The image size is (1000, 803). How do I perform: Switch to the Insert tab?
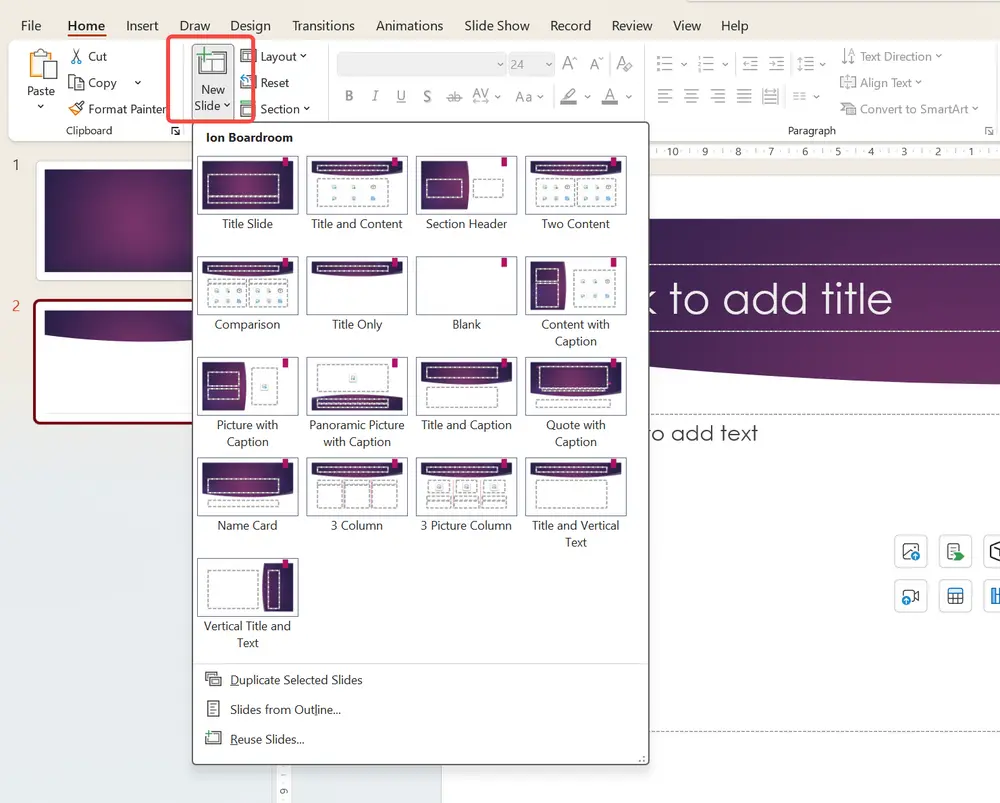(142, 26)
